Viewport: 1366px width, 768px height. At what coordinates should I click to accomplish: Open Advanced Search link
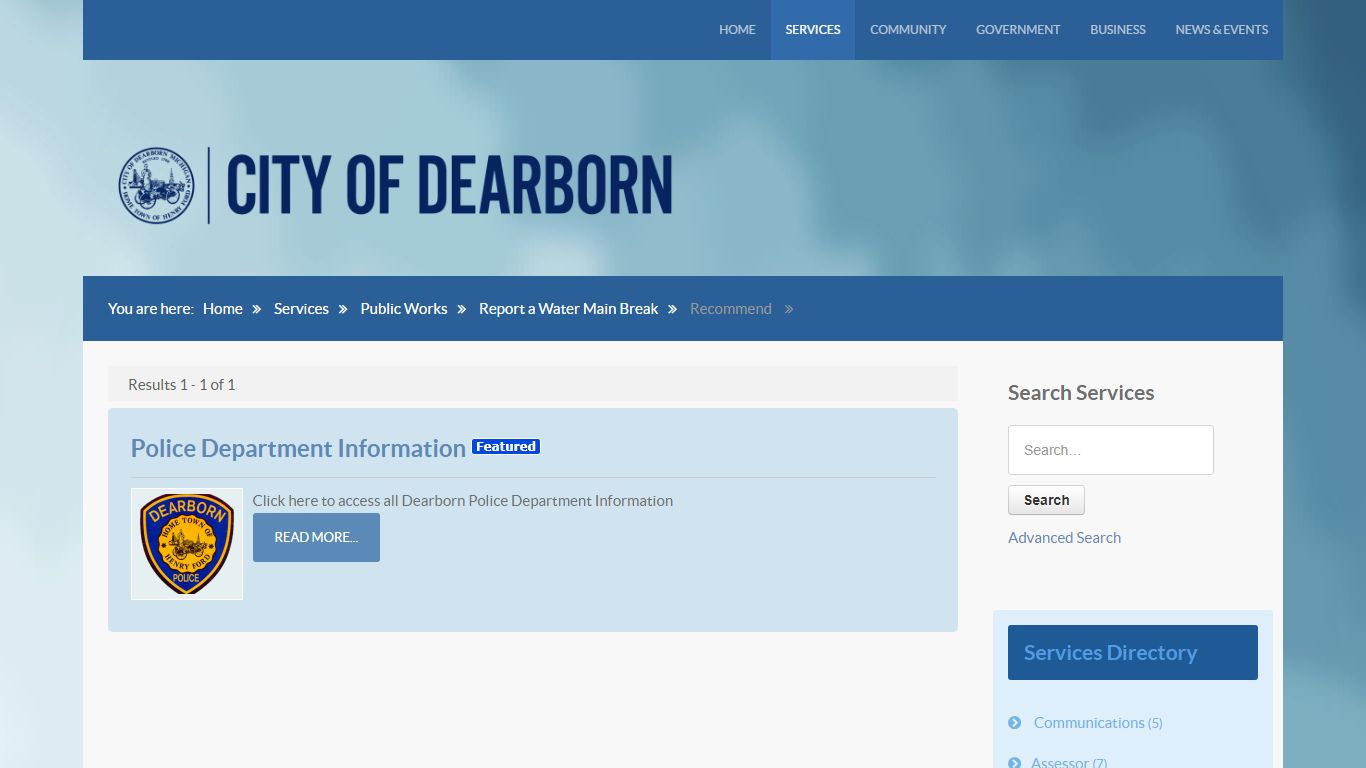pos(1064,538)
